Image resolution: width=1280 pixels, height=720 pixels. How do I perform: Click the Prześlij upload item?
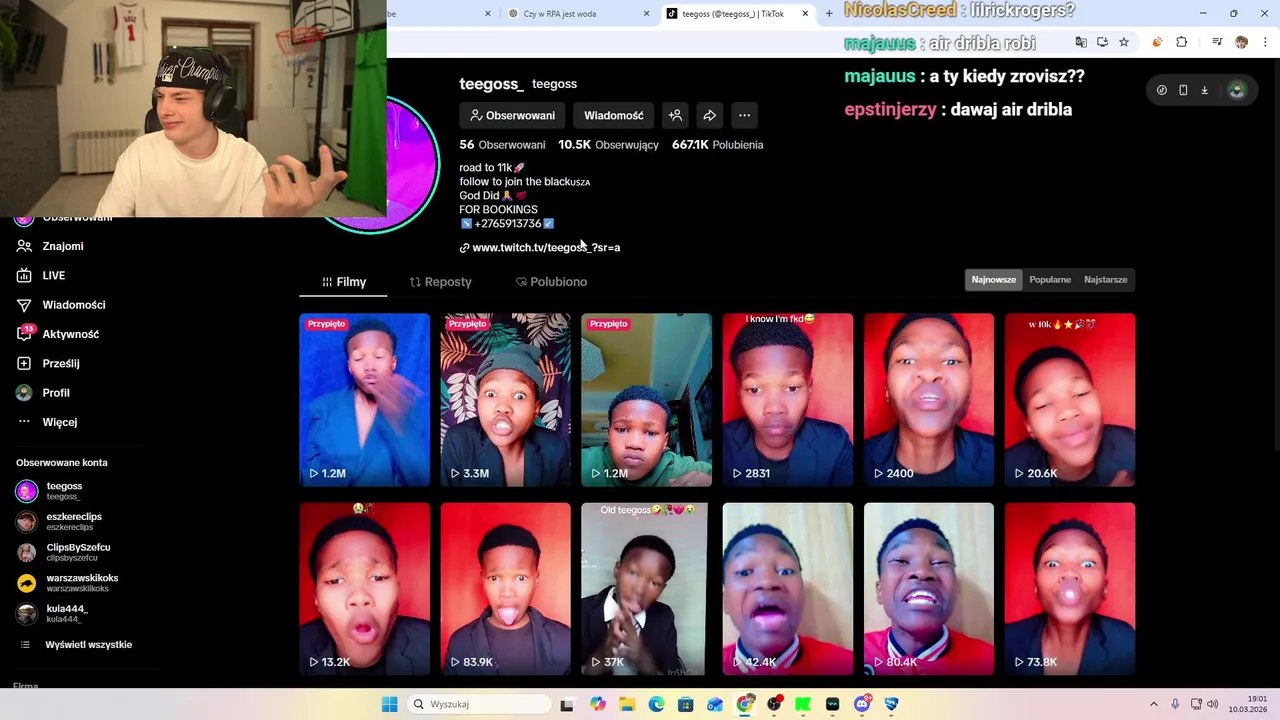pos(60,363)
